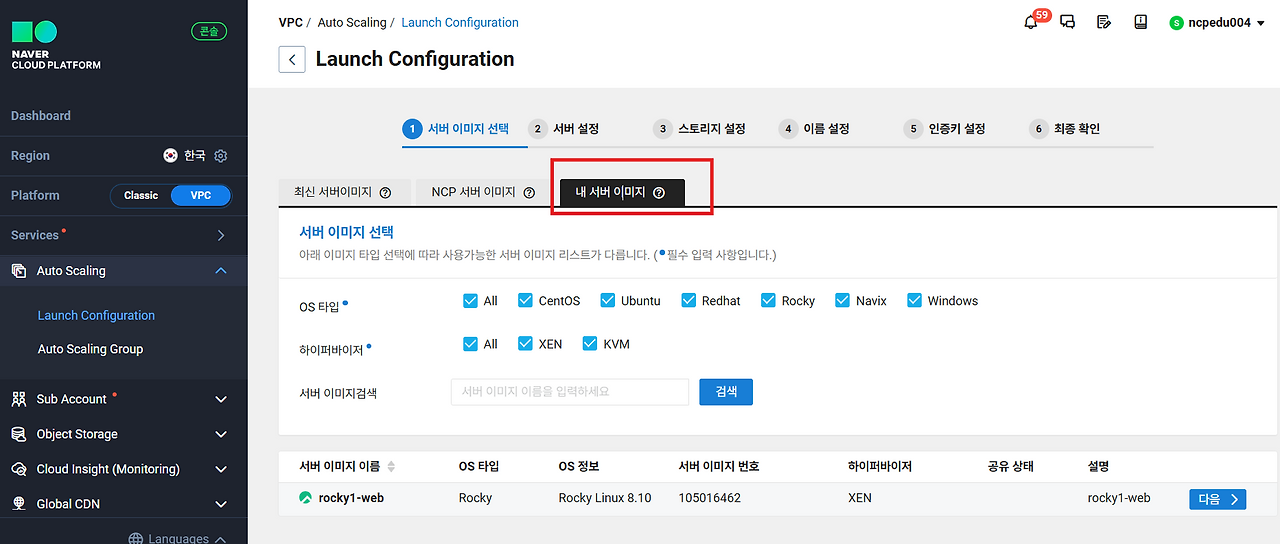Select the 내 서버 이미지 tab

tap(622, 193)
